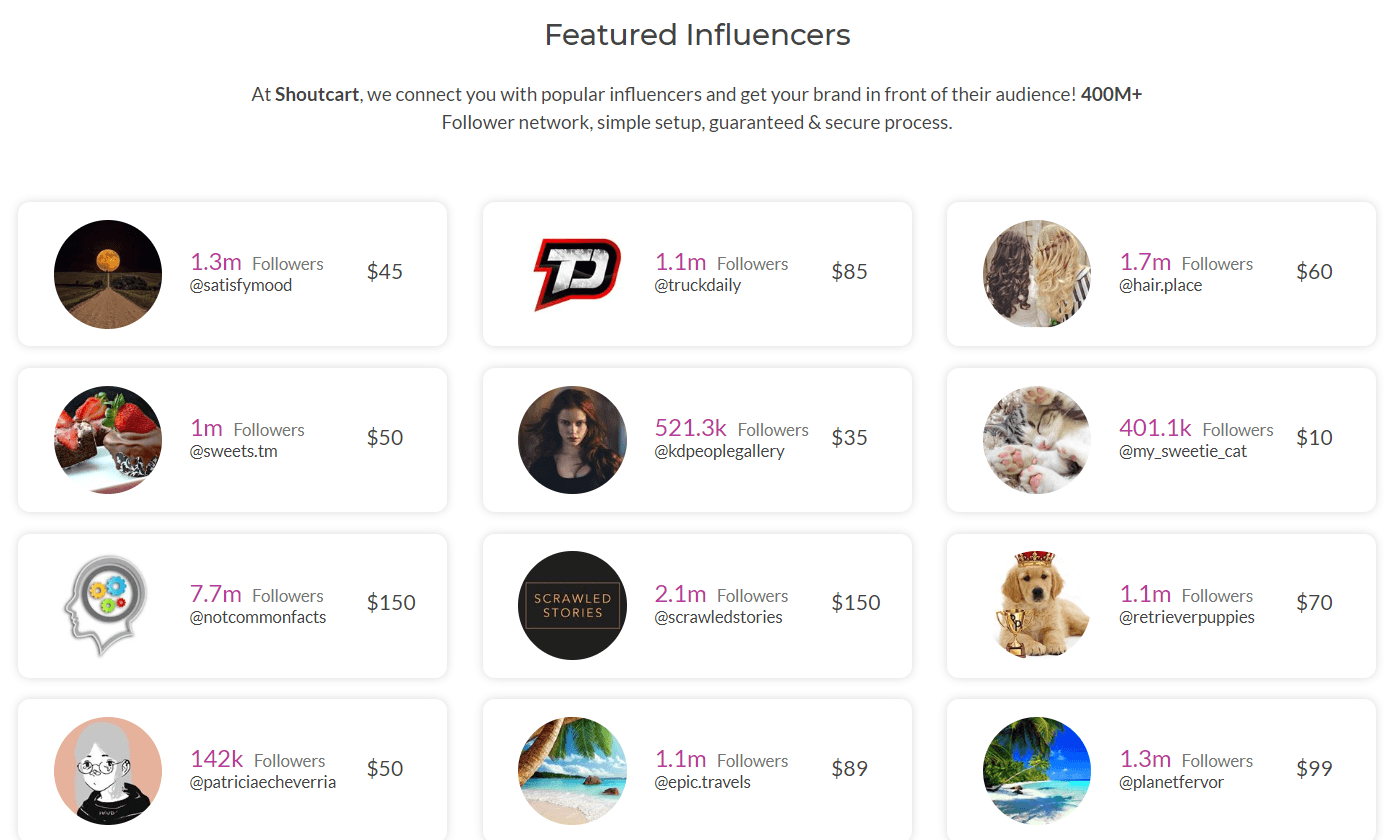Open the hair.place profile picture
The width and height of the screenshot is (1394, 840).
[1037, 274]
